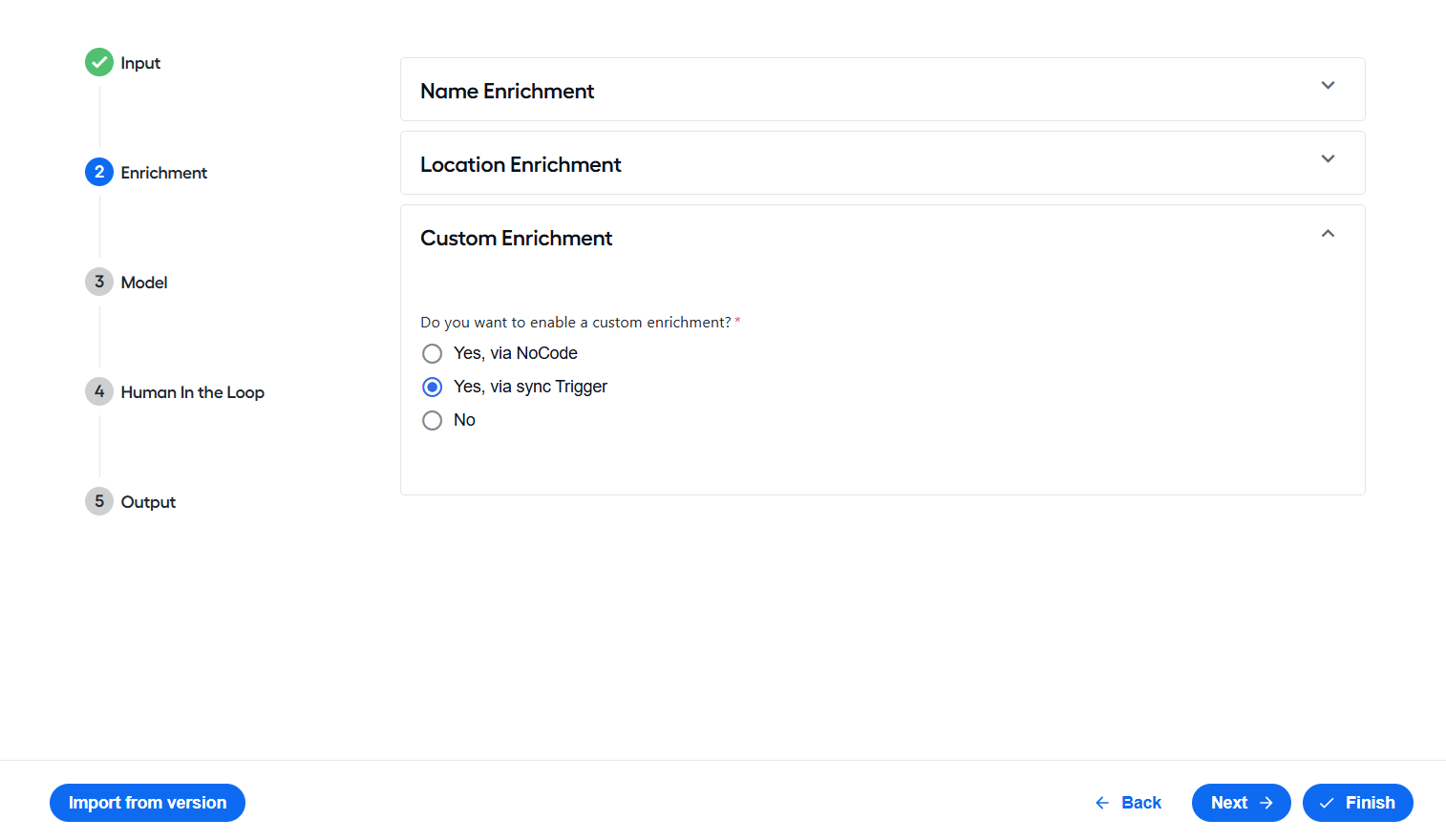This screenshot has width=1446, height=840.
Task: Click the Custom Enrichment heading
Action: 517,238
